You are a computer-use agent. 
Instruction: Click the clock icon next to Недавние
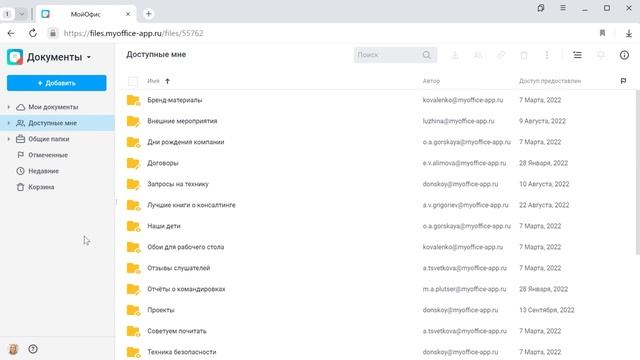point(20,171)
